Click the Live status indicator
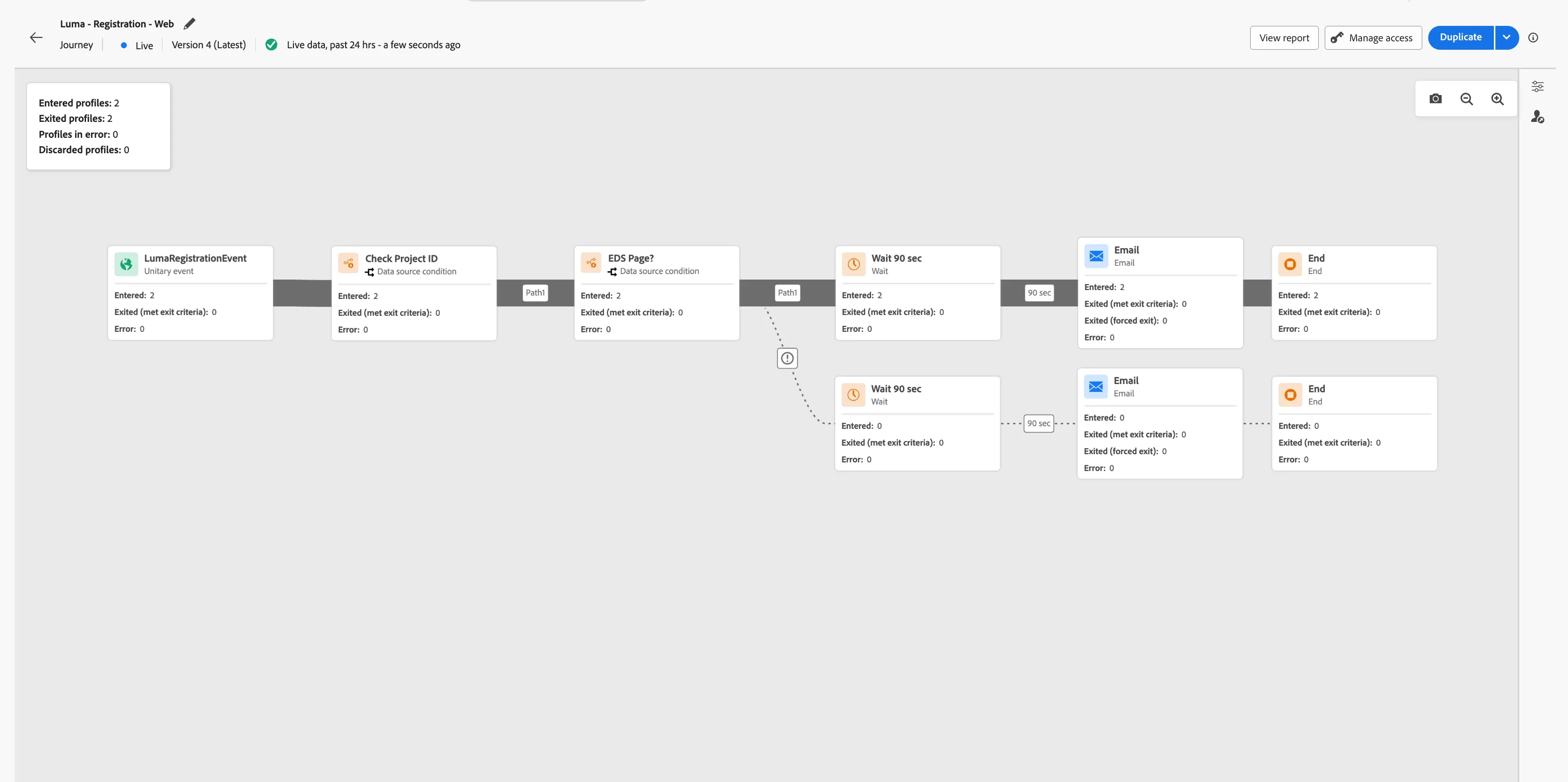The height and width of the screenshot is (782, 1568). [x=137, y=46]
